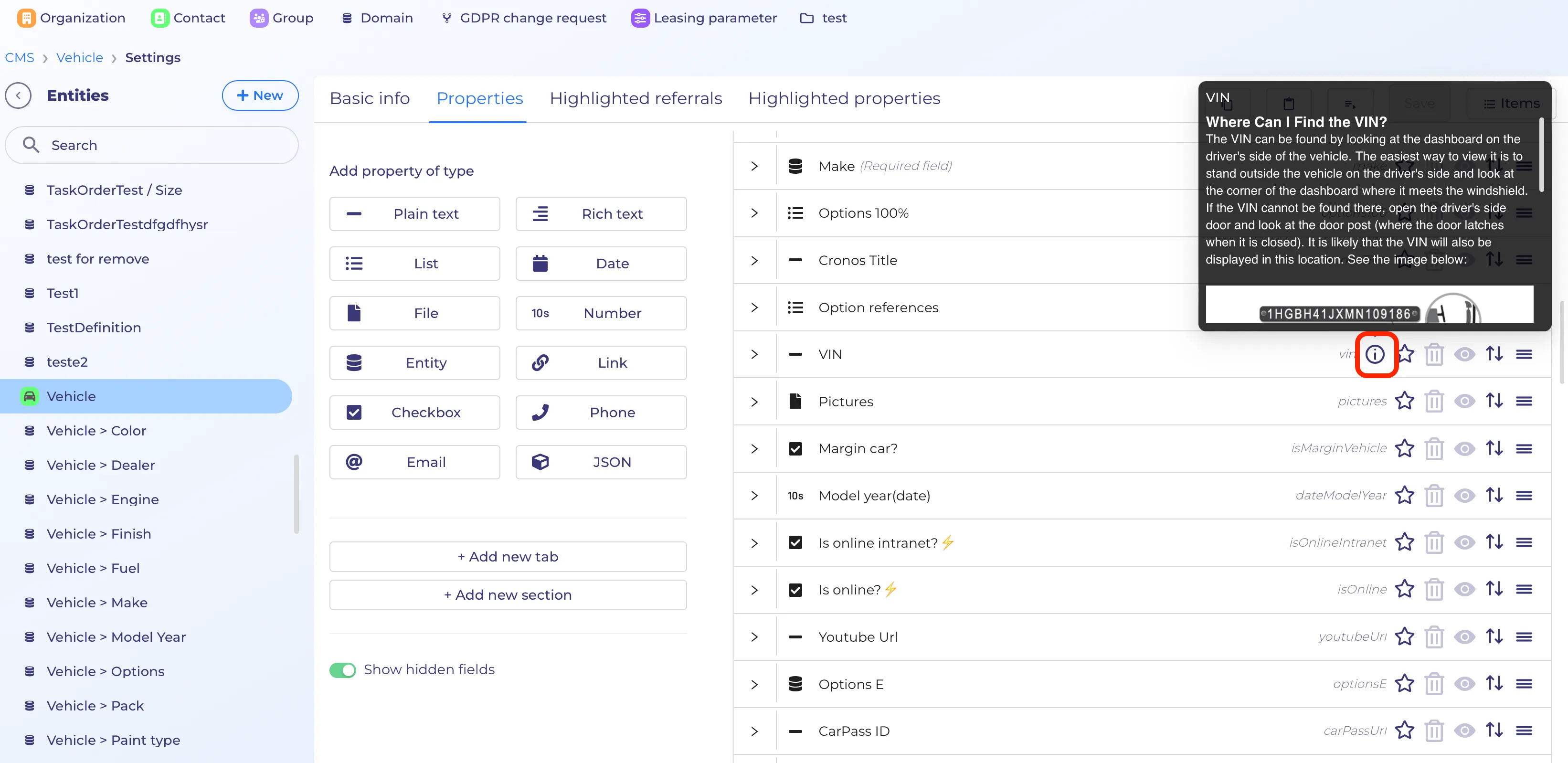Open Leasing parameter from top bar

click(704, 18)
